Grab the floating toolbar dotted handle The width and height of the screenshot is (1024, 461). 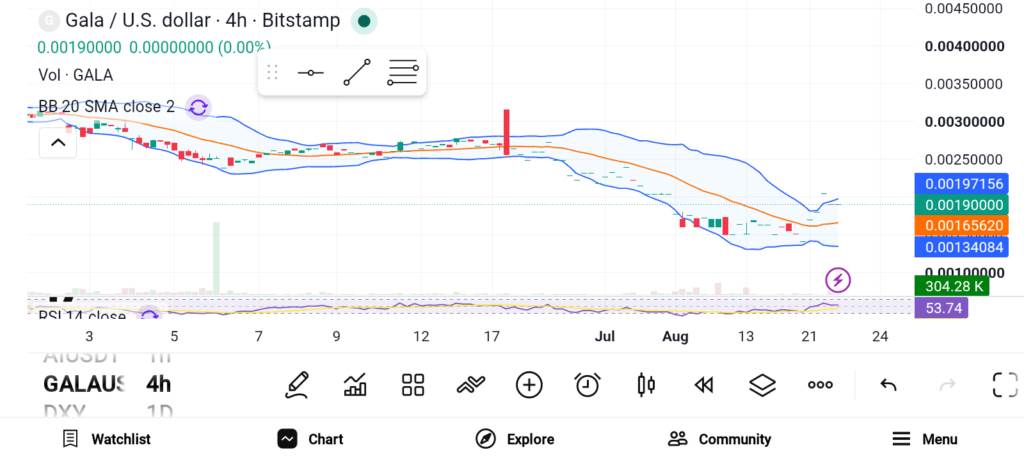pyautogui.click(x=272, y=72)
